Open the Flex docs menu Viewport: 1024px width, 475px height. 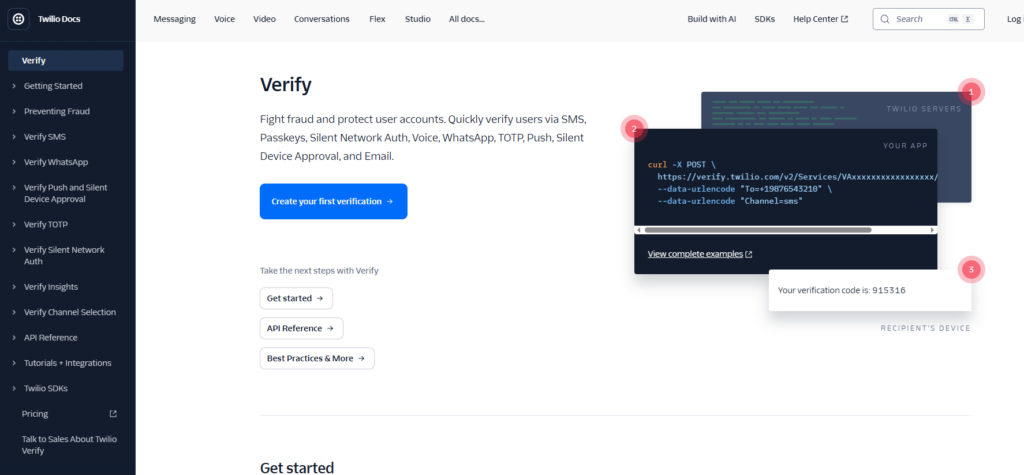pos(377,20)
